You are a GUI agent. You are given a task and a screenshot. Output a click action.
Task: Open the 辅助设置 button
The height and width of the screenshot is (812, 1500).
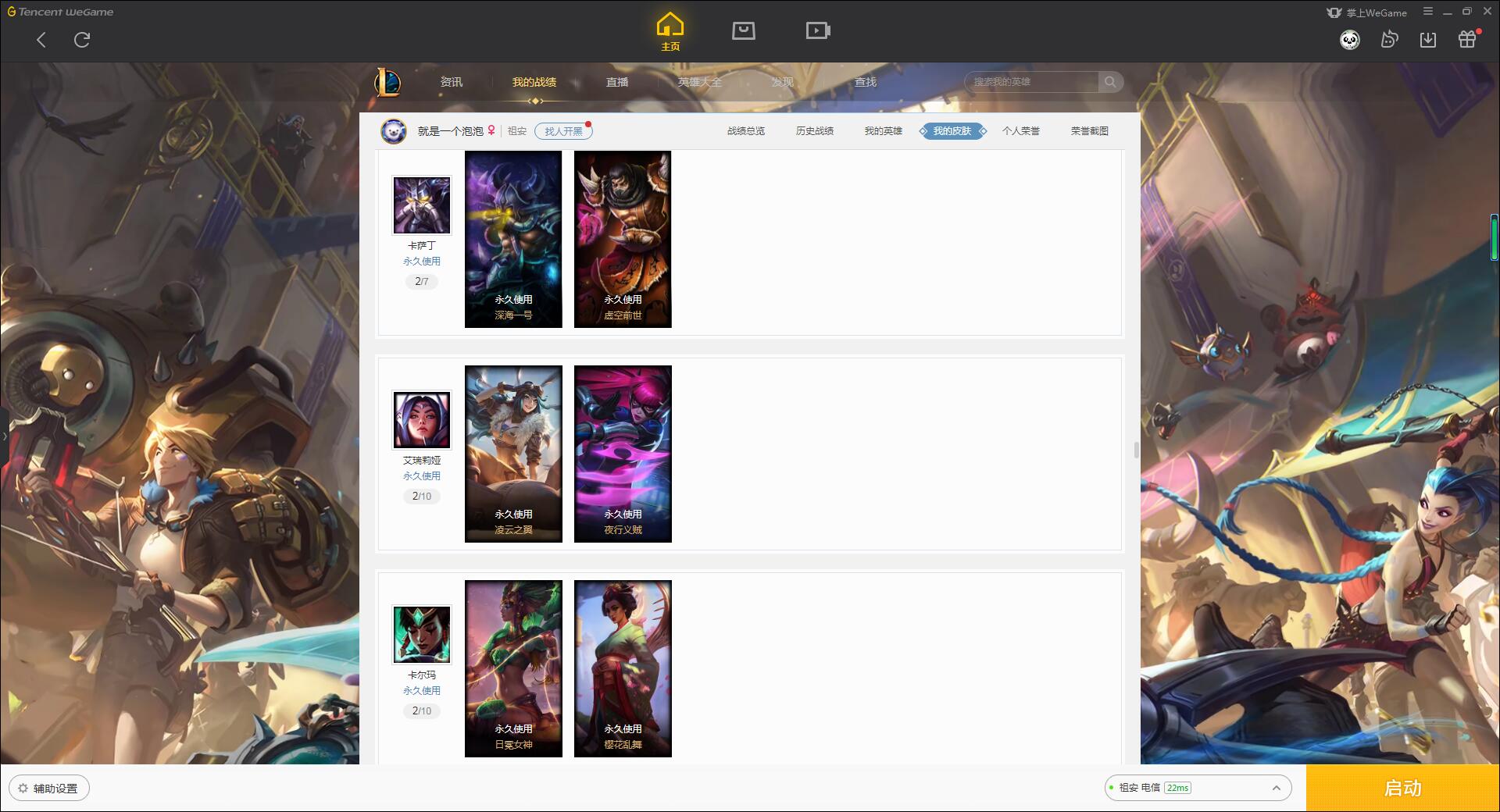[x=49, y=789]
